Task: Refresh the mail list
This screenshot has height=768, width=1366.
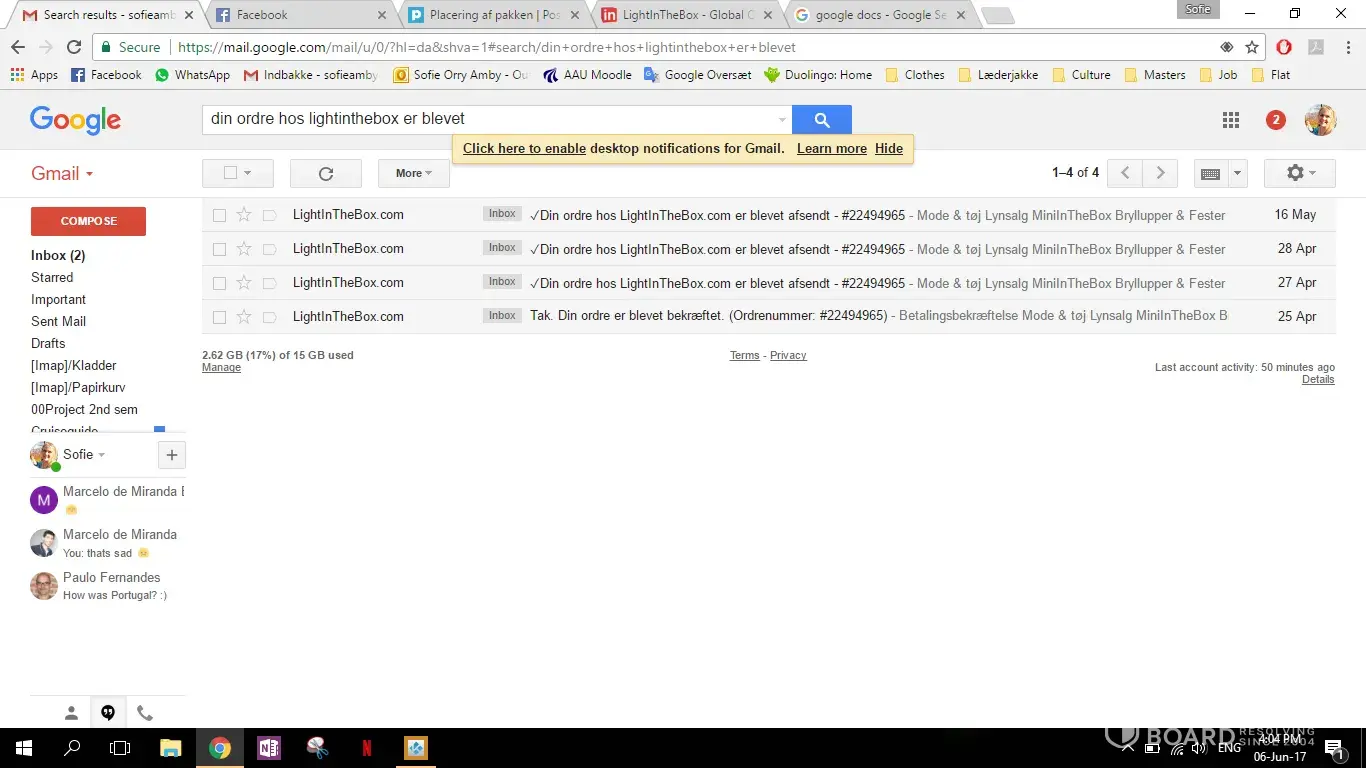Action: (x=325, y=173)
